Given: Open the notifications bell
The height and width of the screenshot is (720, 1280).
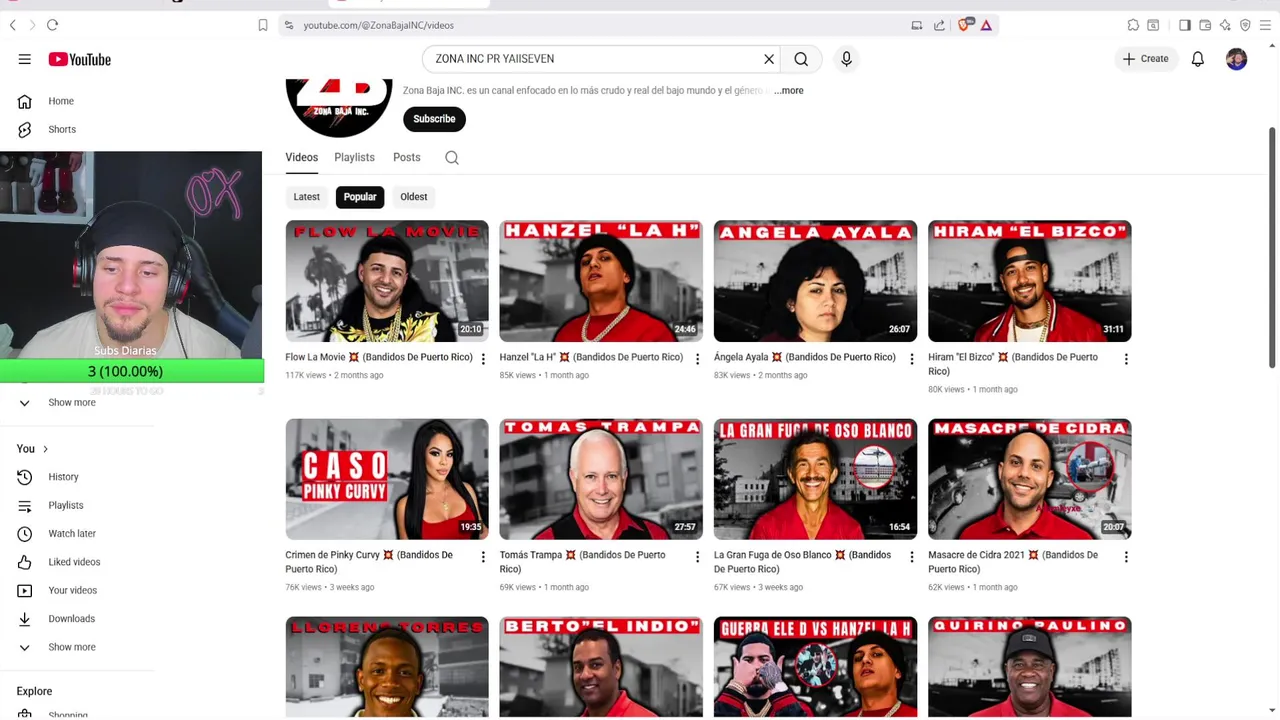Looking at the screenshot, I should pyautogui.click(x=1197, y=59).
